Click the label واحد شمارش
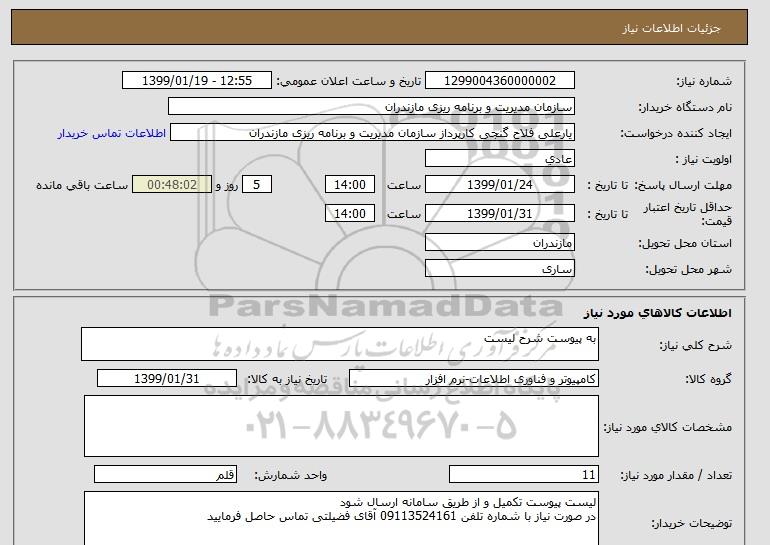This screenshot has height=545, width=770. coord(290,475)
